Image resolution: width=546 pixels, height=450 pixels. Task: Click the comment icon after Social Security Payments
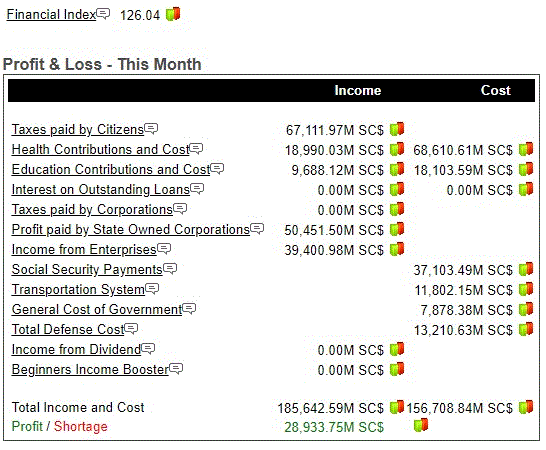pyautogui.click(x=170, y=269)
